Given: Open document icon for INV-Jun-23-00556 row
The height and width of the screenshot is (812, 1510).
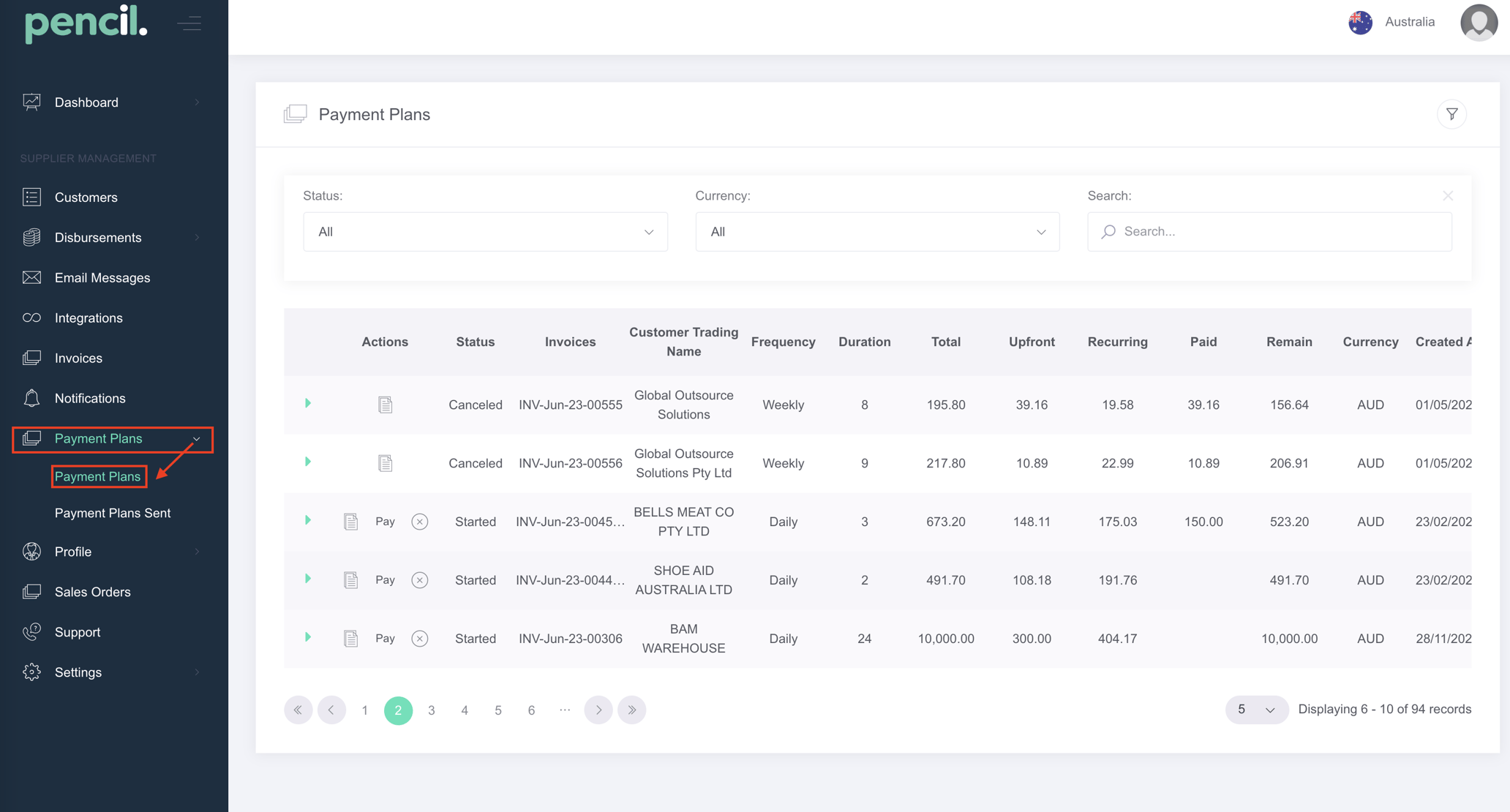Looking at the screenshot, I should [x=385, y=463].
